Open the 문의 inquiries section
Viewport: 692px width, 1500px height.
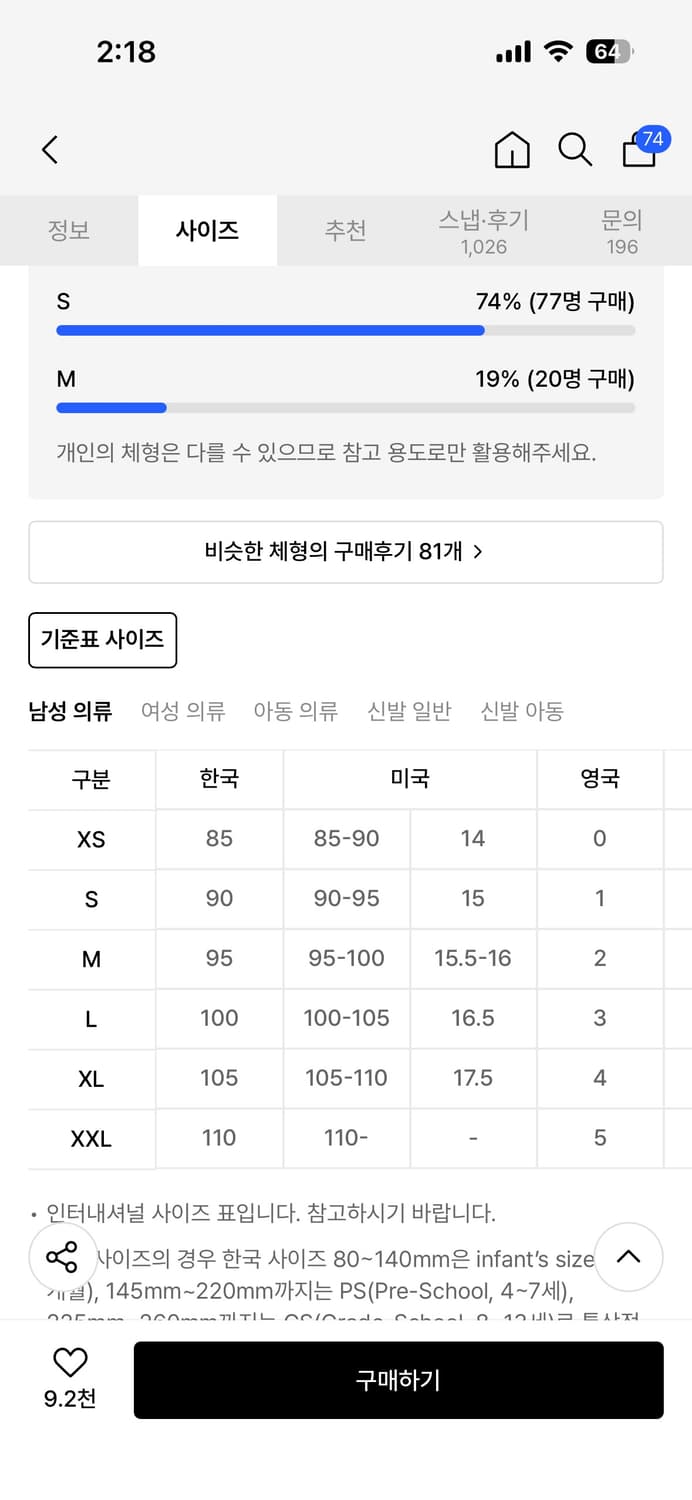click(x=621, y=230)
